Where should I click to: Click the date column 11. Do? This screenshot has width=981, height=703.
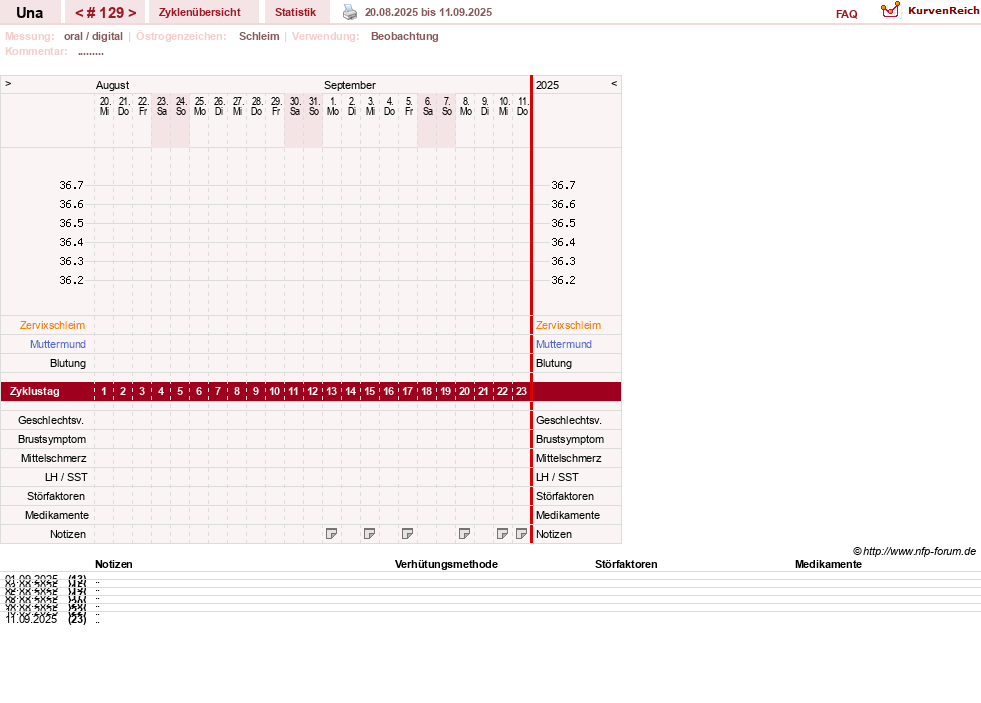(522, 106)
